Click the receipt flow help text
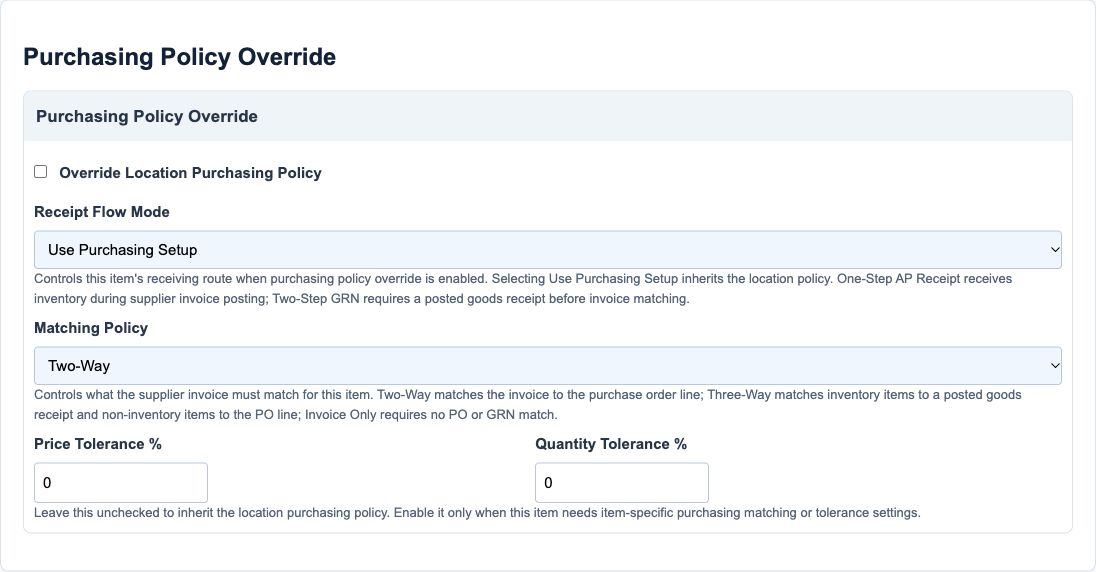1096x572 pixels. 523,289
